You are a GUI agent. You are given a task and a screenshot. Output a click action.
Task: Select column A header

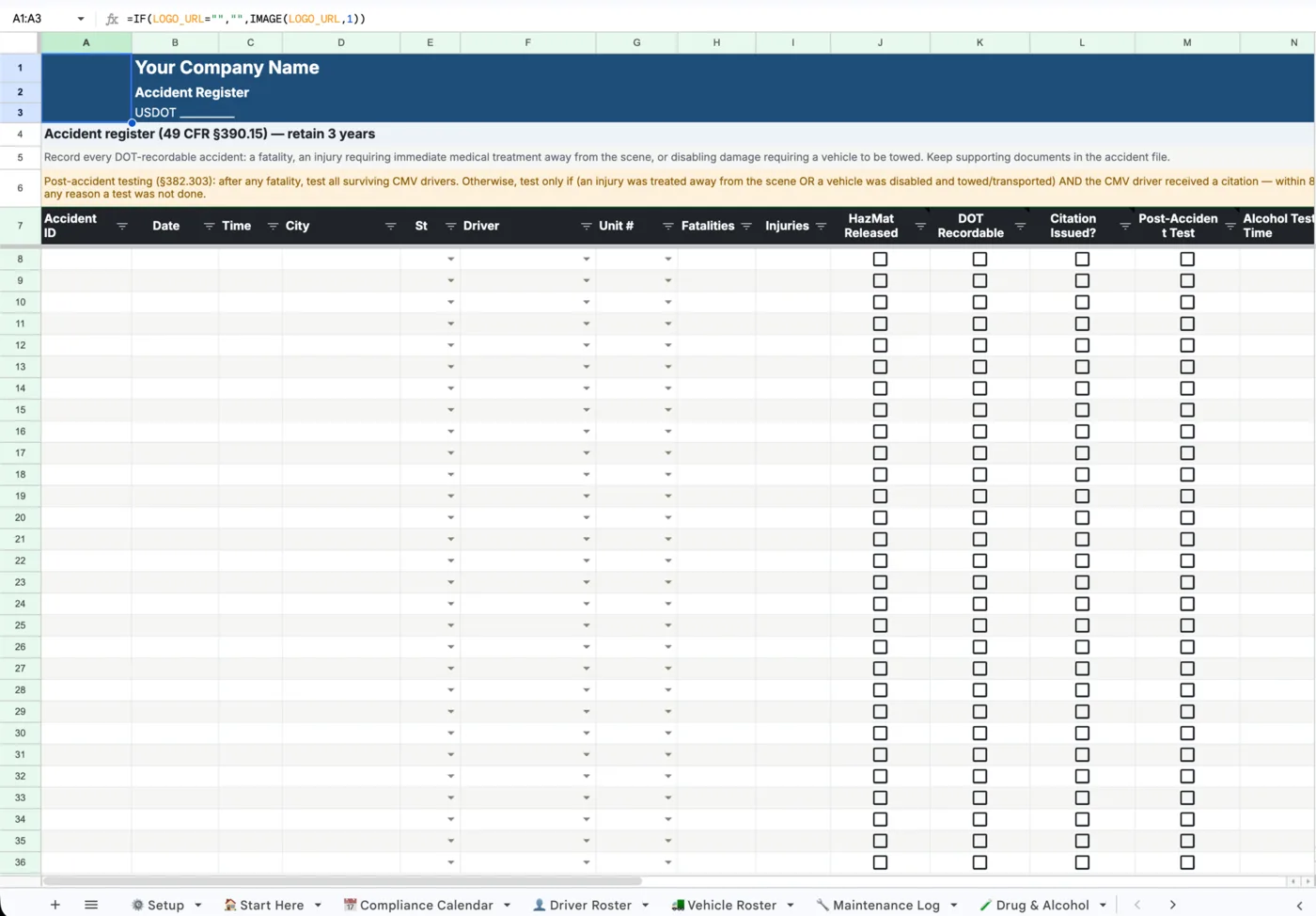point(86,42)
